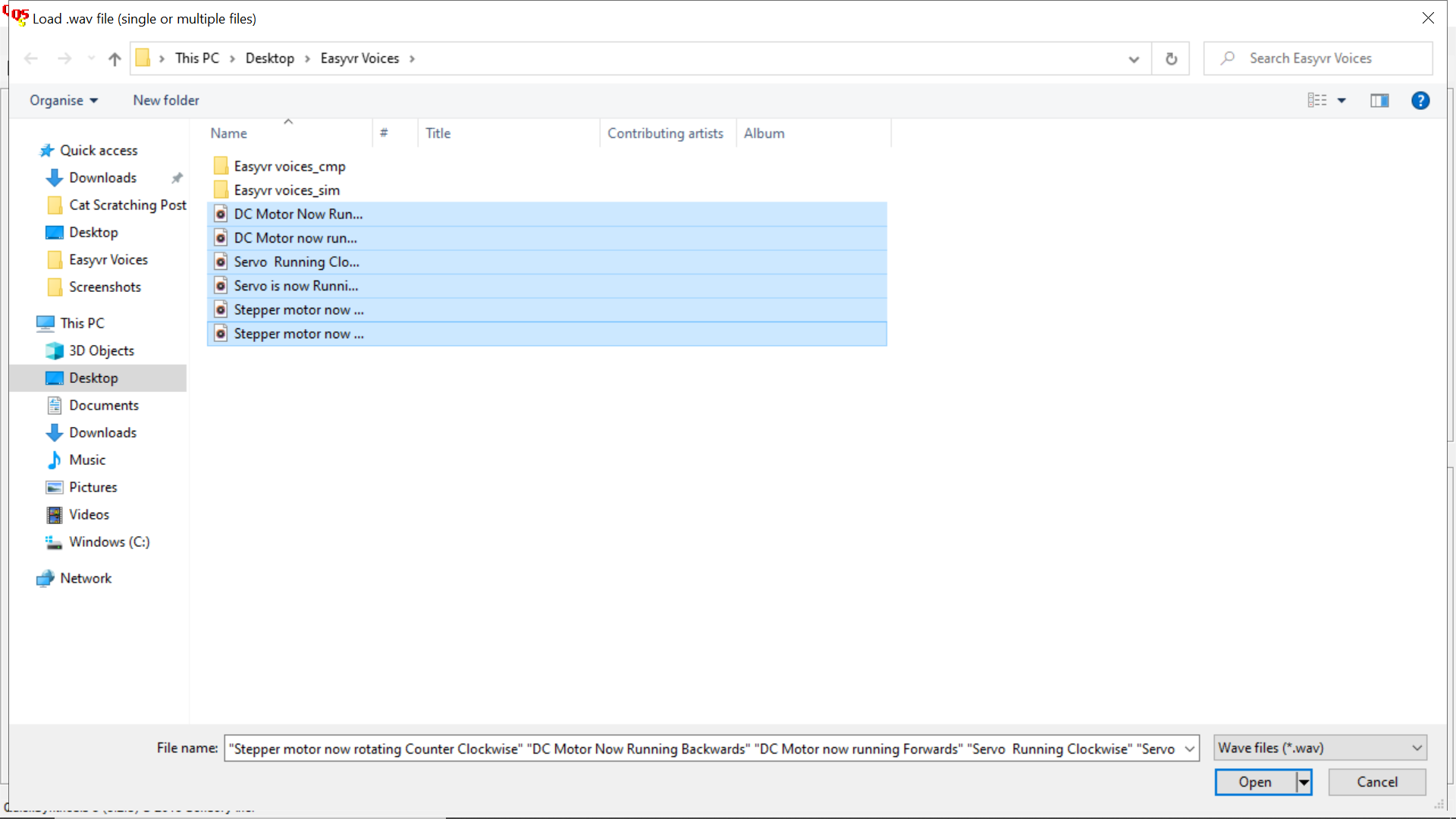Select the 3D Objects icon in sidebar
This screenshot has width=1456, height=819.
55,350
